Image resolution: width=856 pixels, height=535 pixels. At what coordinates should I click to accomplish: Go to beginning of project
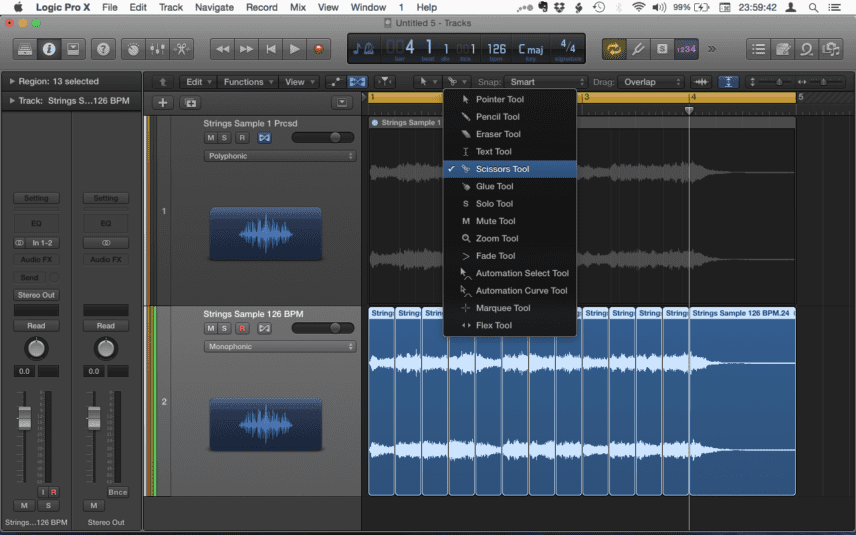pyautogui.click(x=270, y=49)
